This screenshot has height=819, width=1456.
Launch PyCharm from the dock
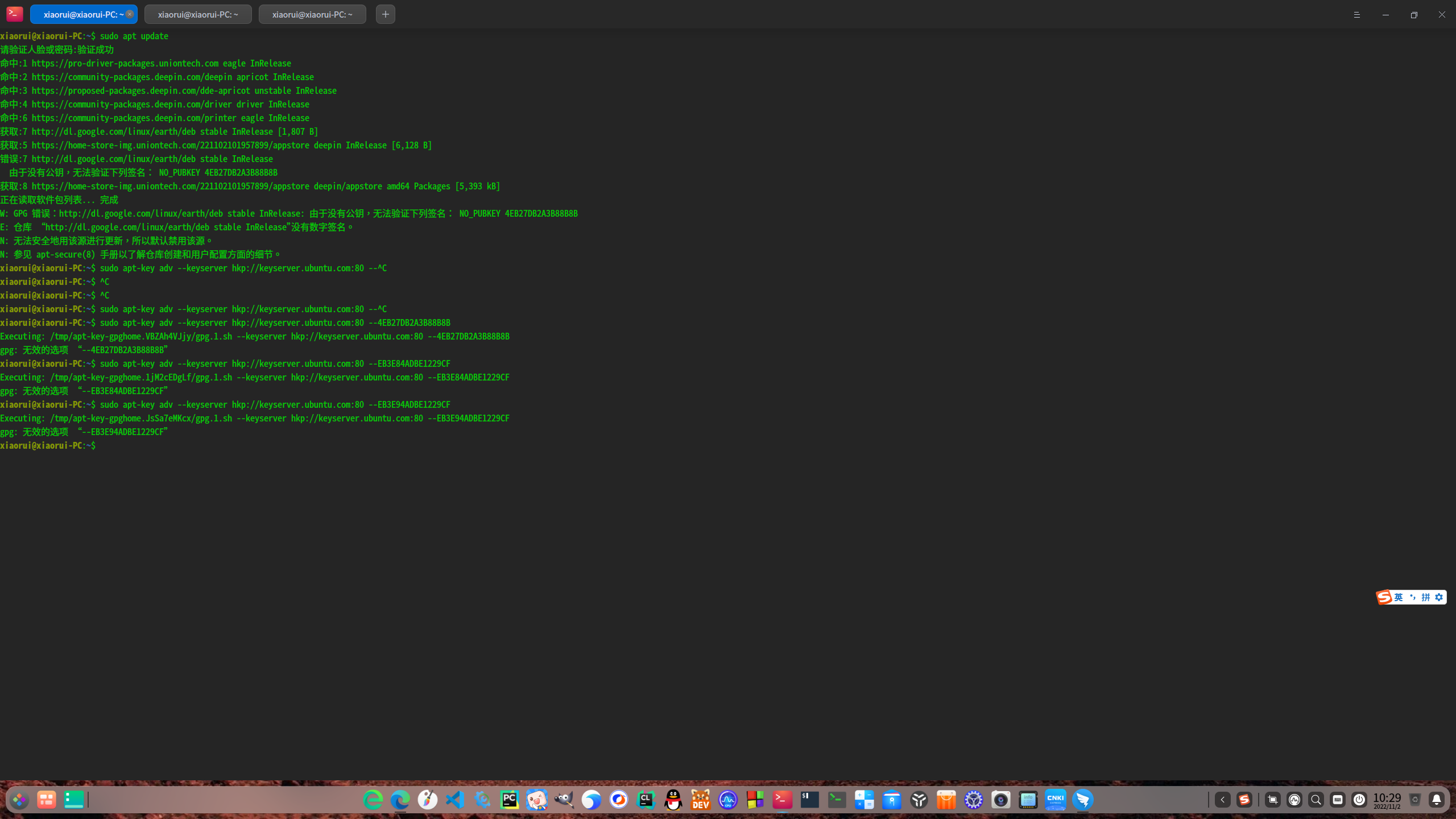(510, 800)
